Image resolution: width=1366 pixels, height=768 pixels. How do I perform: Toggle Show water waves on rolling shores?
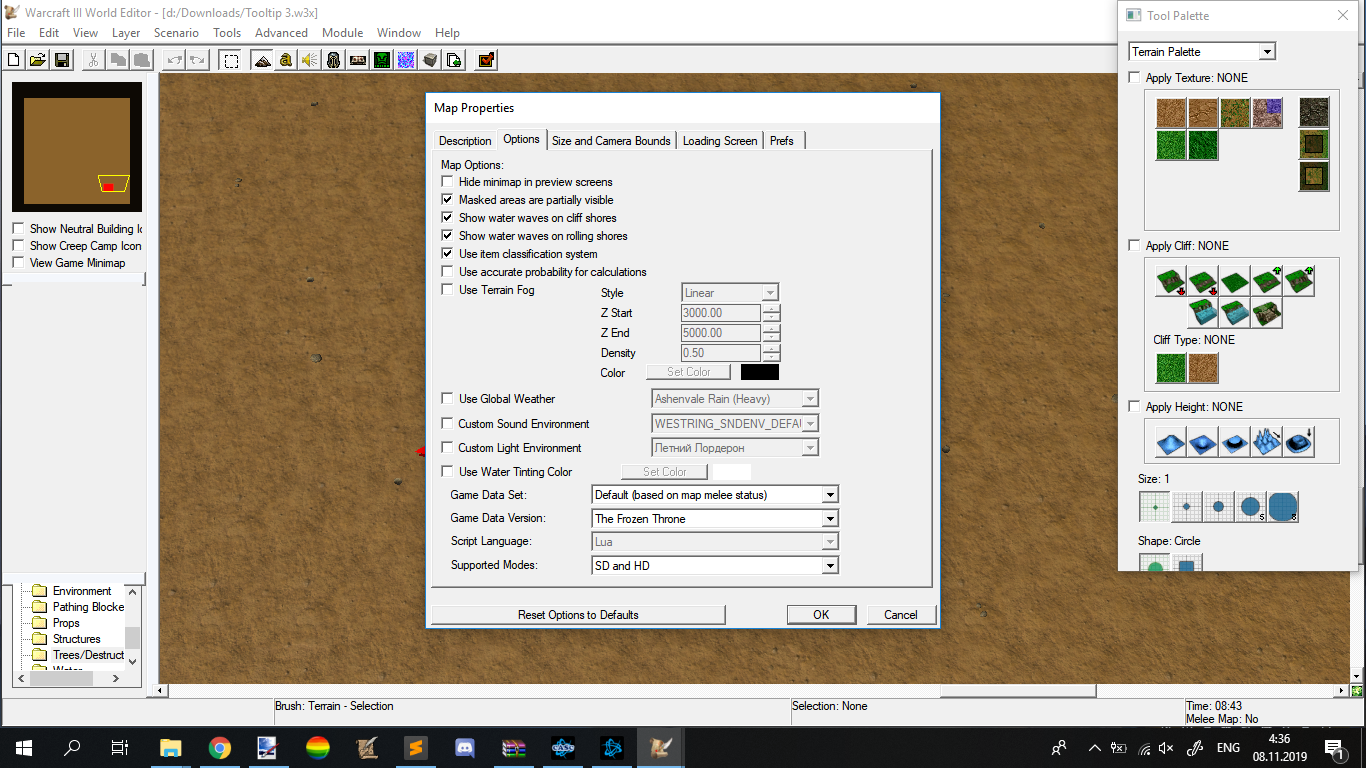pyautogui.click(x=448, y=236)
